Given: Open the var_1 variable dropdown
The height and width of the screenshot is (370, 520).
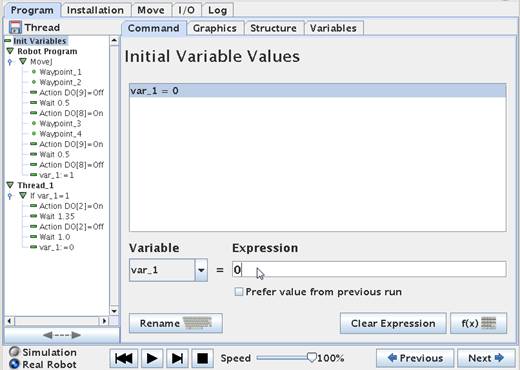Looking at the screenshot, I should (201, 270).
